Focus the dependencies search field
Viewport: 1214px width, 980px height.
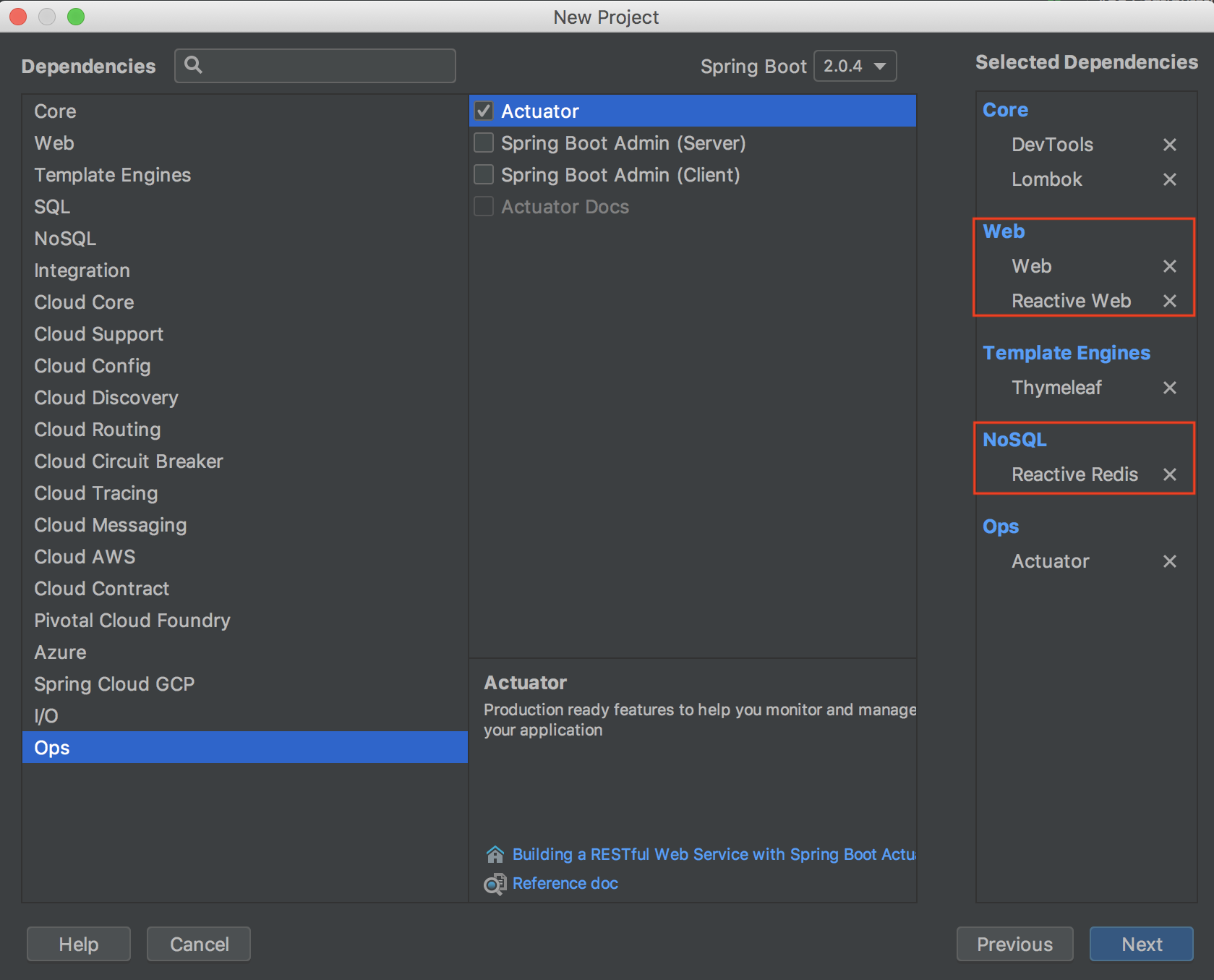pyautogui.click(x=315, y=66)
